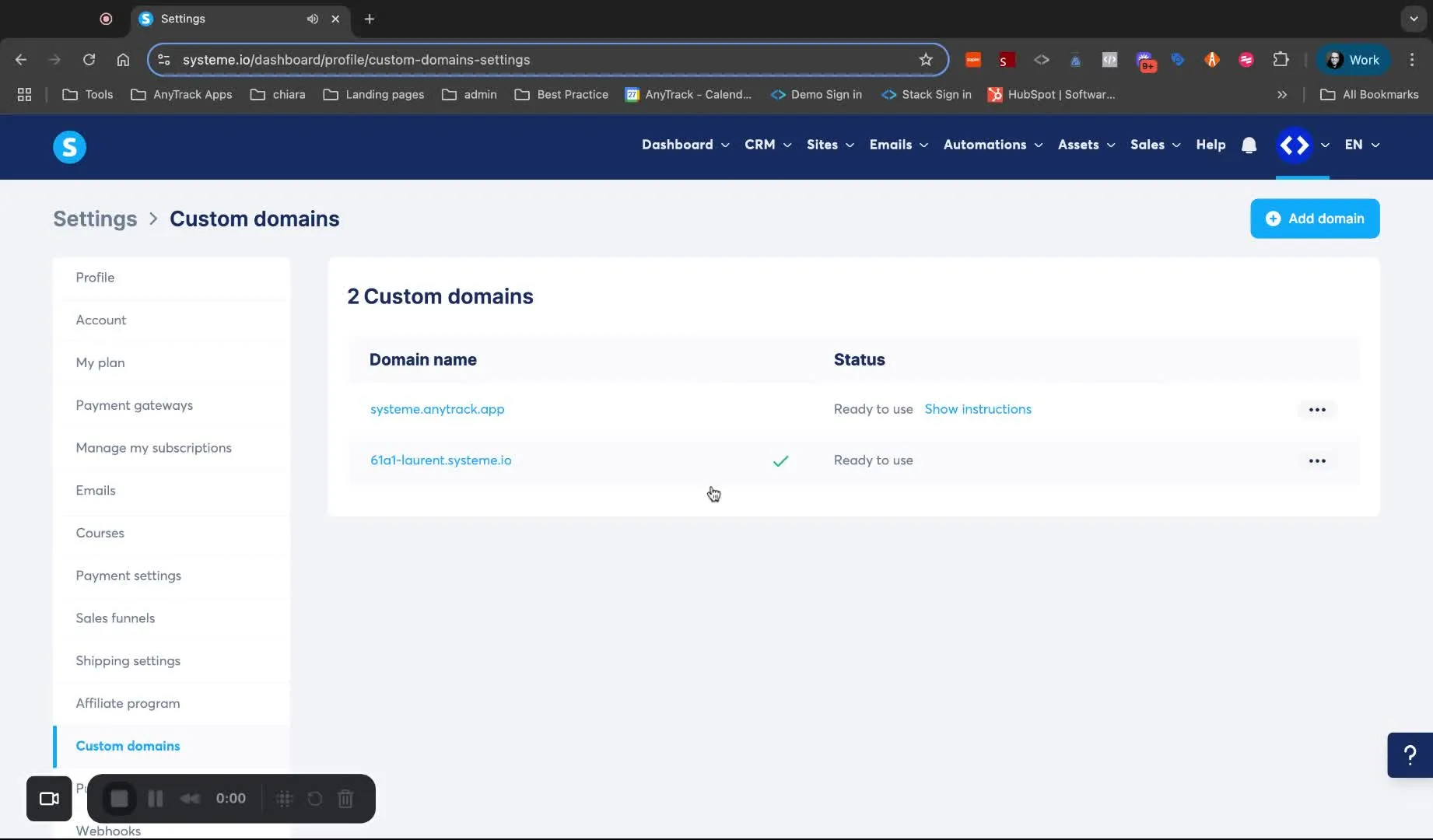This screenshot has width=1433, height=840.
Task: Go back in browser history
Action: click(x=21, y=60)
